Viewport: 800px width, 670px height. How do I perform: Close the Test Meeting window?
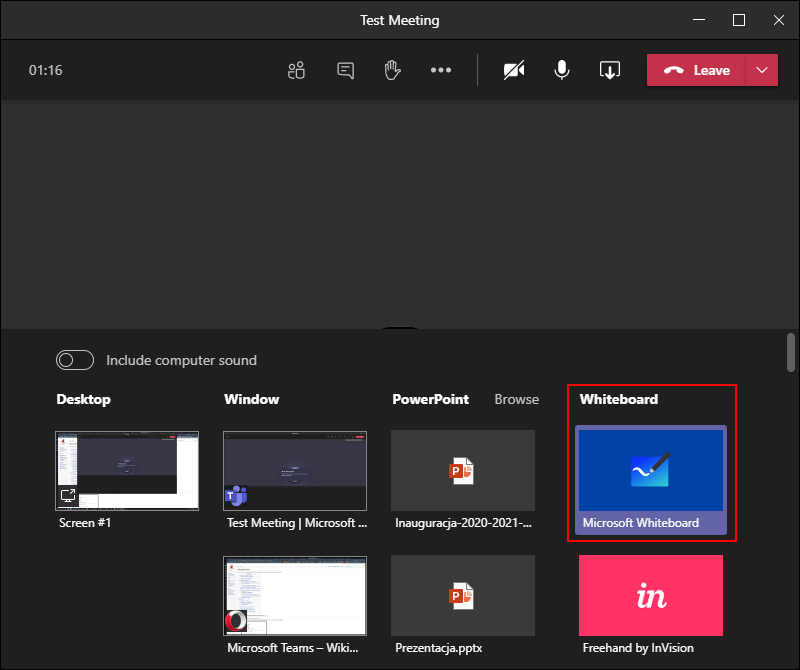pos(779,20)
